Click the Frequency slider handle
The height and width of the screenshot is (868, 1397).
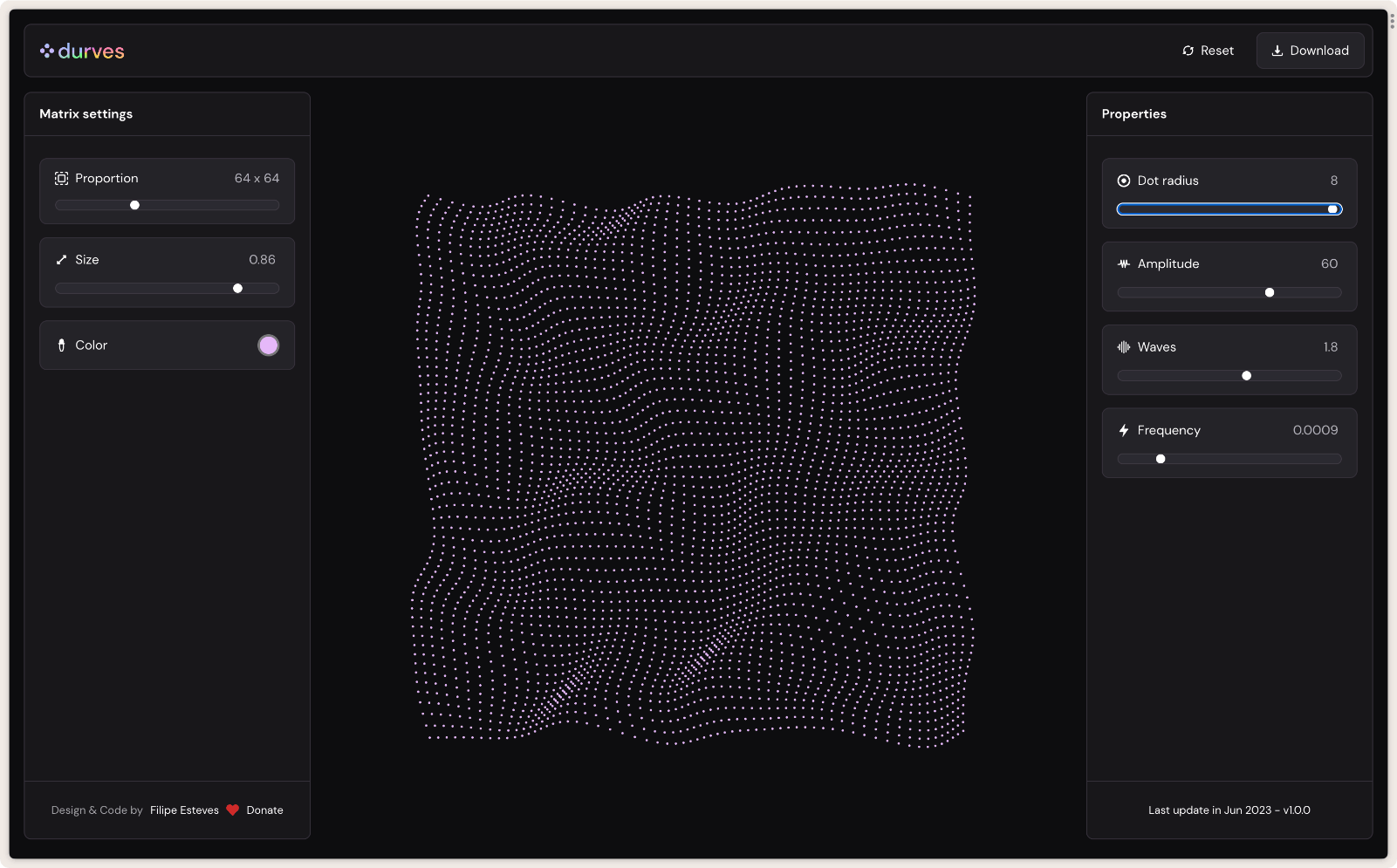coord(1161,459)
